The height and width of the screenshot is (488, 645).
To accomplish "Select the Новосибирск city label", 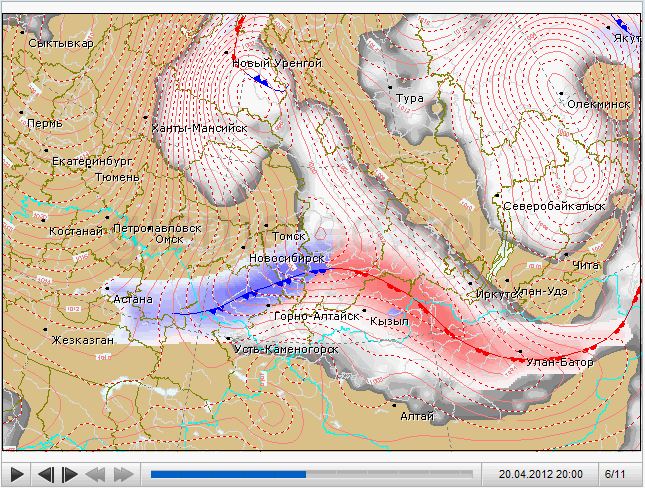I will coord(287,258).
